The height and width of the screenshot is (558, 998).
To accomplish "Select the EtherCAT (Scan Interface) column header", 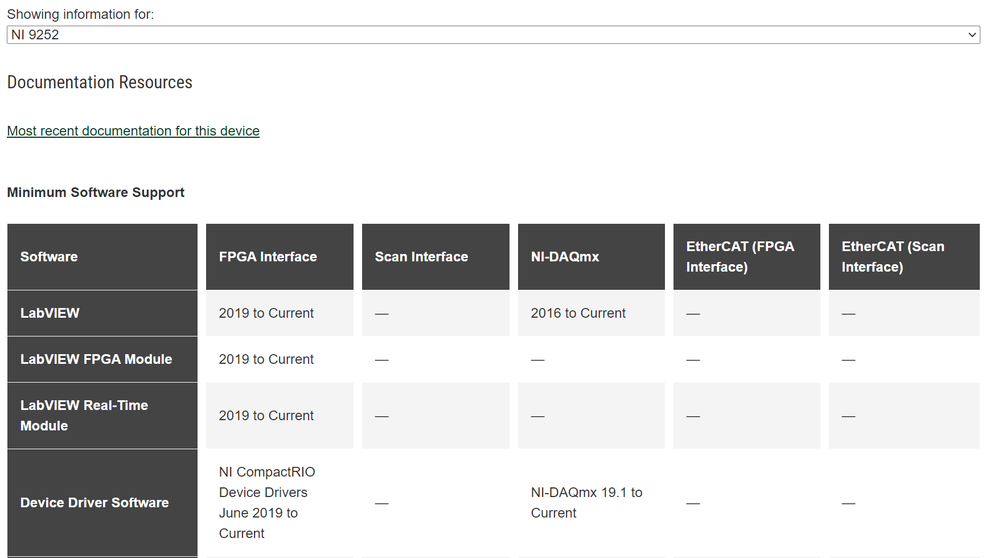I will click(x=904, y=257).
